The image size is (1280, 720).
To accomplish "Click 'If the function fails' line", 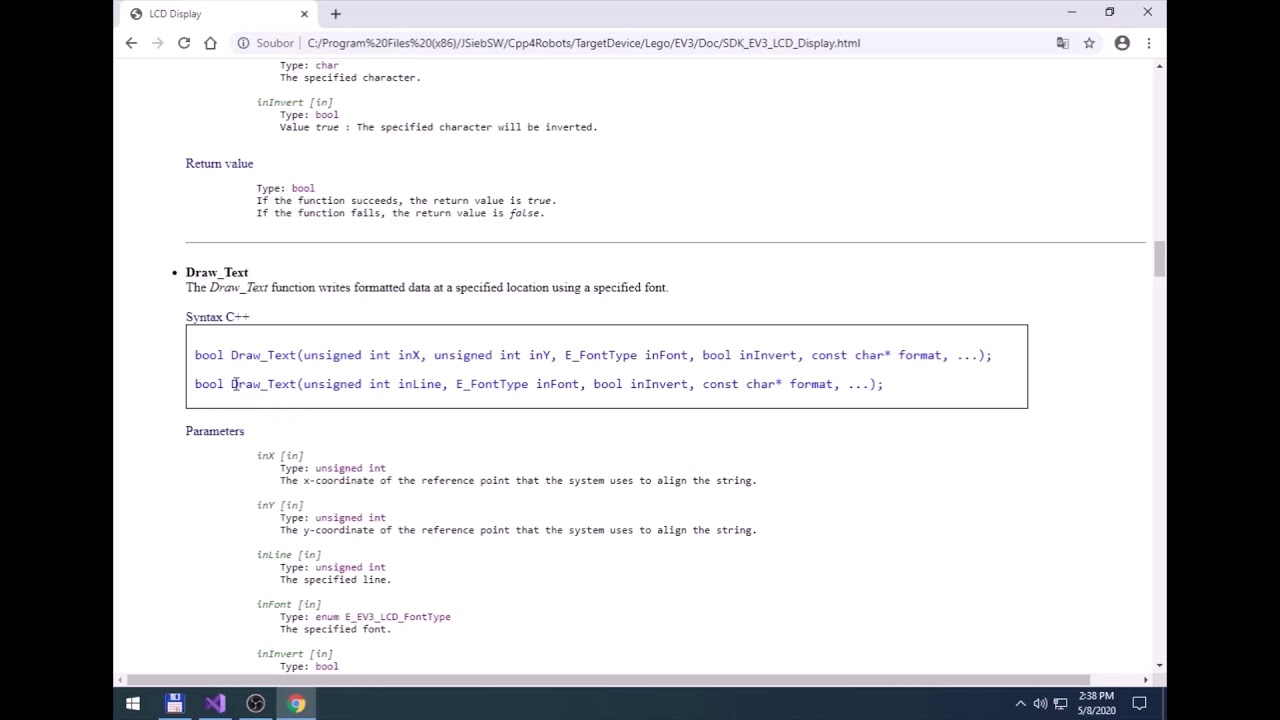I will tap(400, 213).
